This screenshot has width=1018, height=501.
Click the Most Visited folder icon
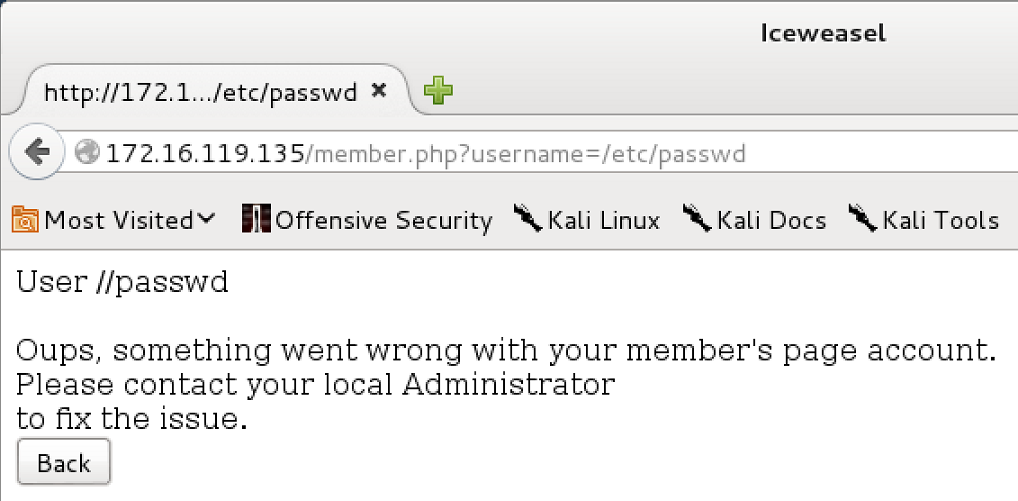click(25, 220)
